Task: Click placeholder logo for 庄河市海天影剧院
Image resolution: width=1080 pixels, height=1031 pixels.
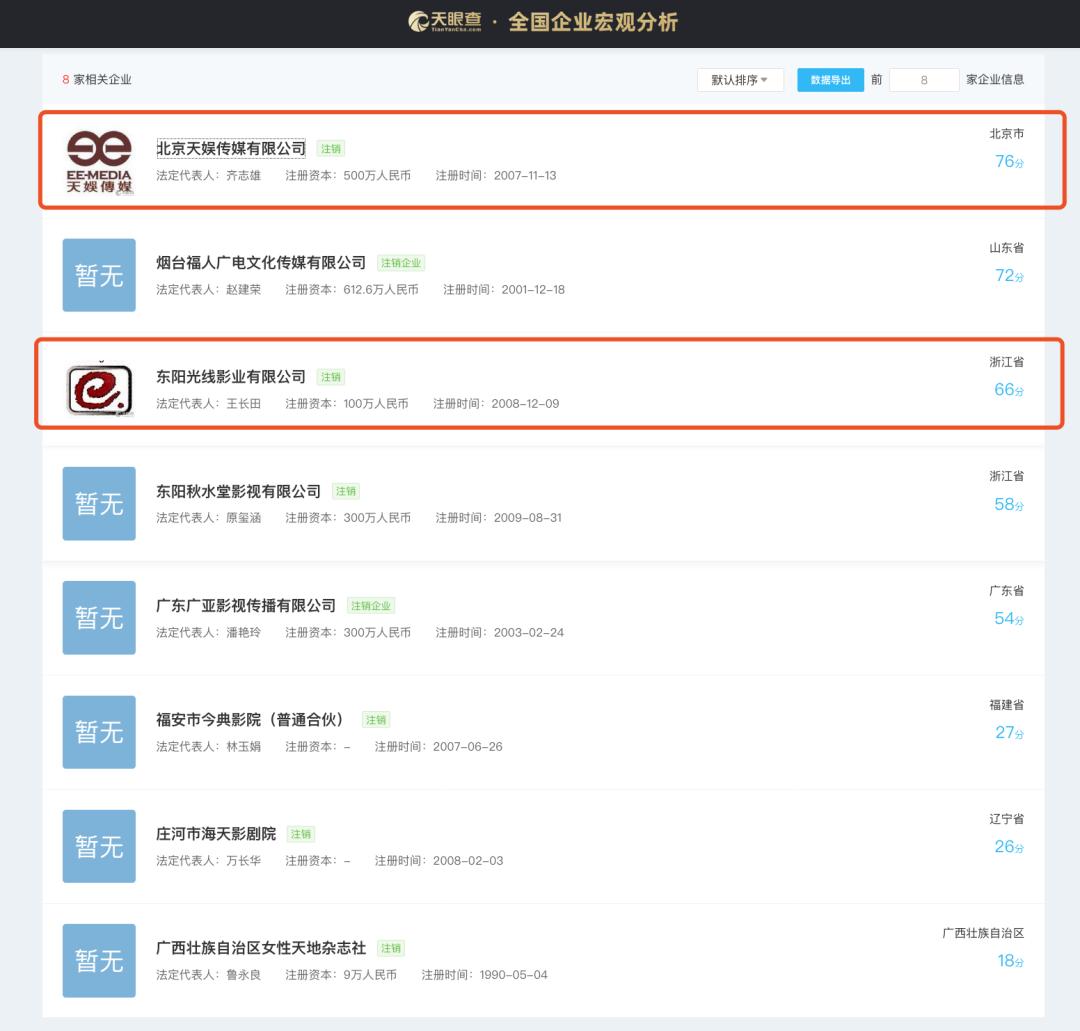Action: [99, 846]
